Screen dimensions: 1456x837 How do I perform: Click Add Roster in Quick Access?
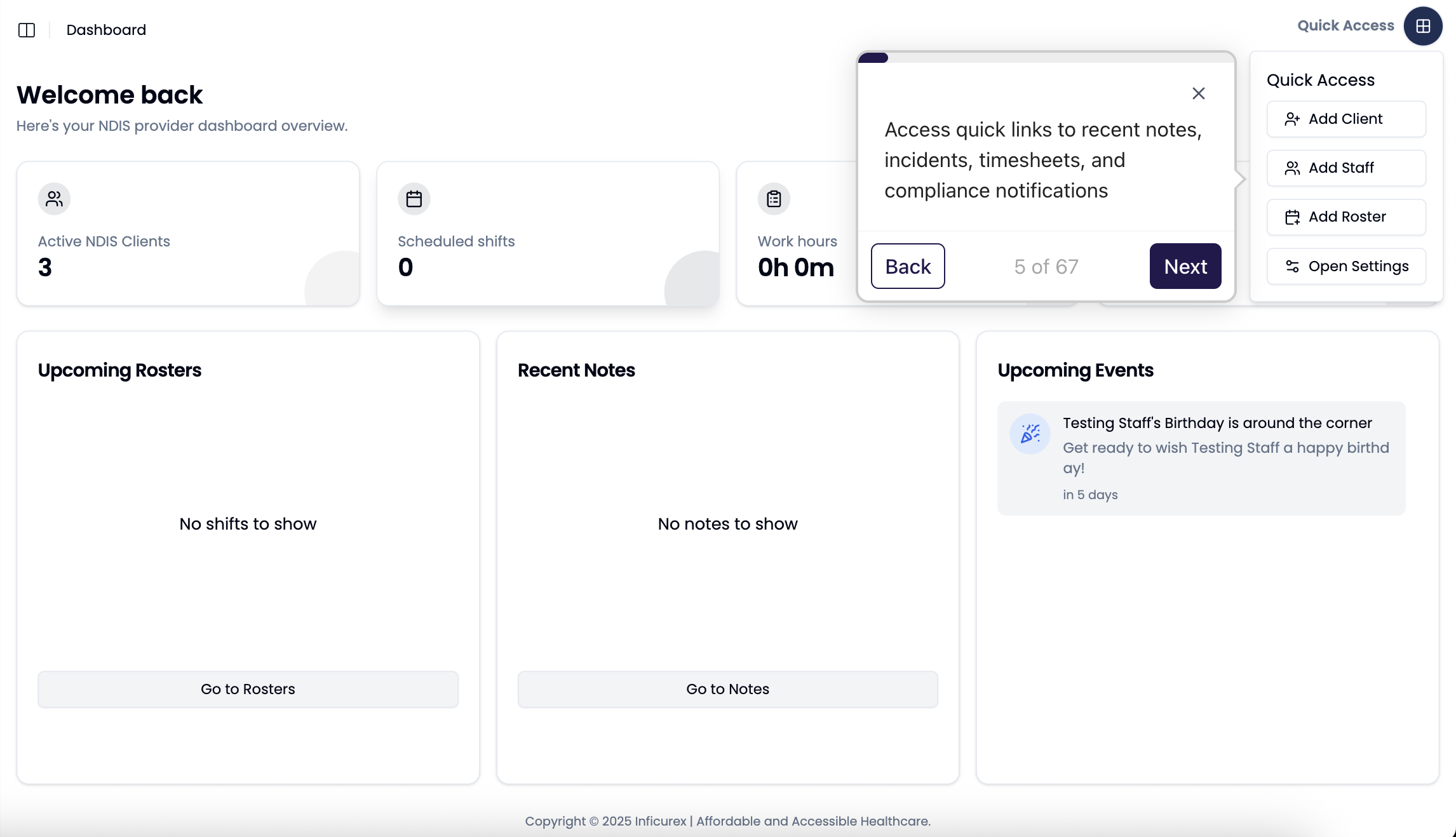[x=1345, y=217]
